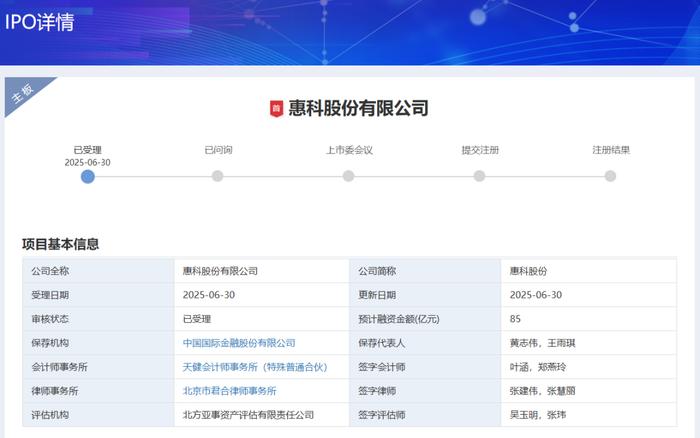Click the 张建伟，张慧丽 value cell
The width and height of the screenshot is (700, 438).
pyautogui.click(x=588, y=391)
